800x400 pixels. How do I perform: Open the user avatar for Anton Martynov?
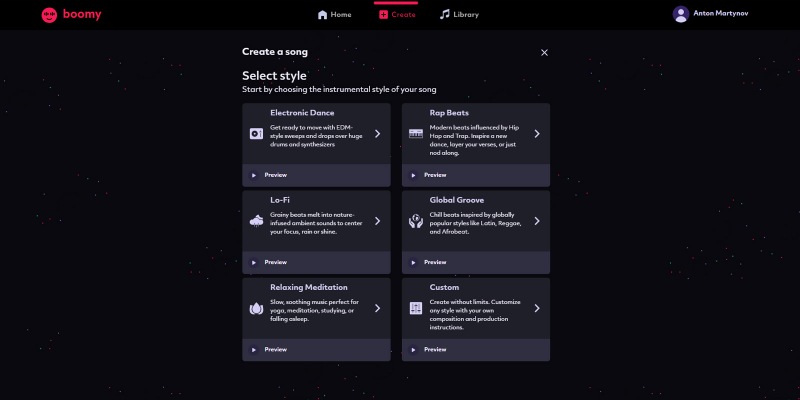click(x=681, y=14)
